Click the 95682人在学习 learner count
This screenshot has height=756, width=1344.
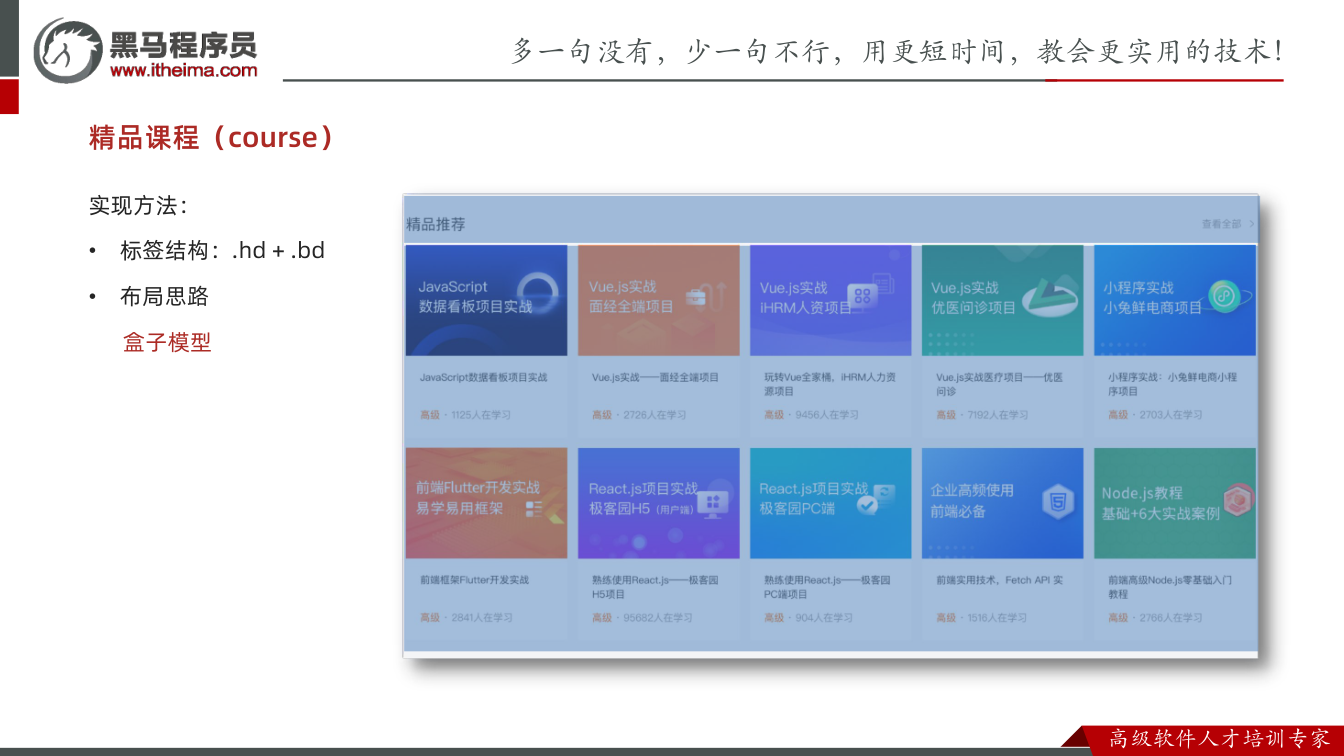pos(658,617)
